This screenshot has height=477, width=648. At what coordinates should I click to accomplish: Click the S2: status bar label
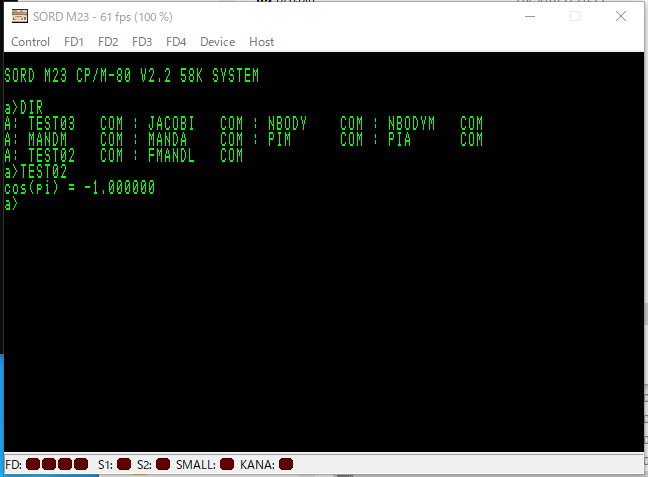[144, 465]
